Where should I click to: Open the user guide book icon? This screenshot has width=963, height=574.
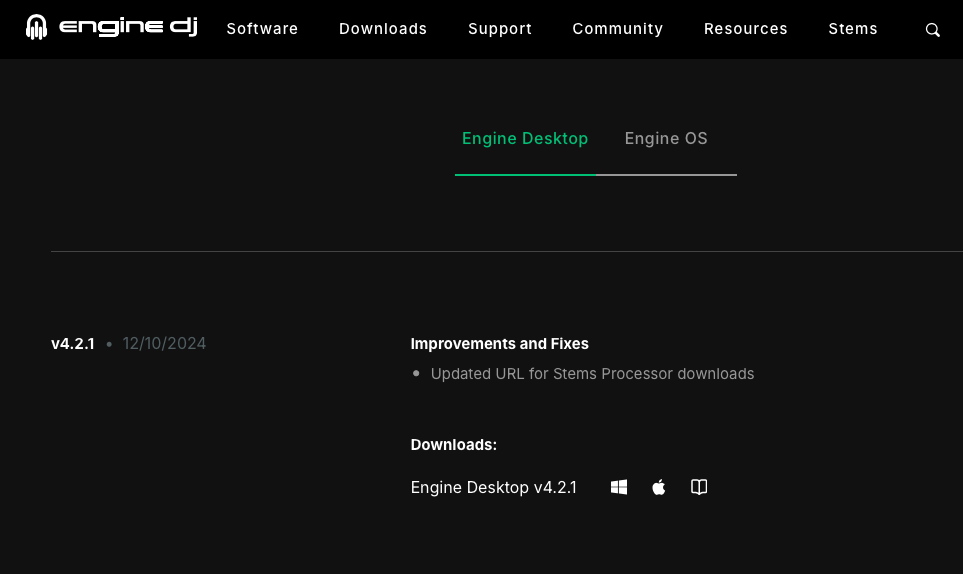(699, 487)
